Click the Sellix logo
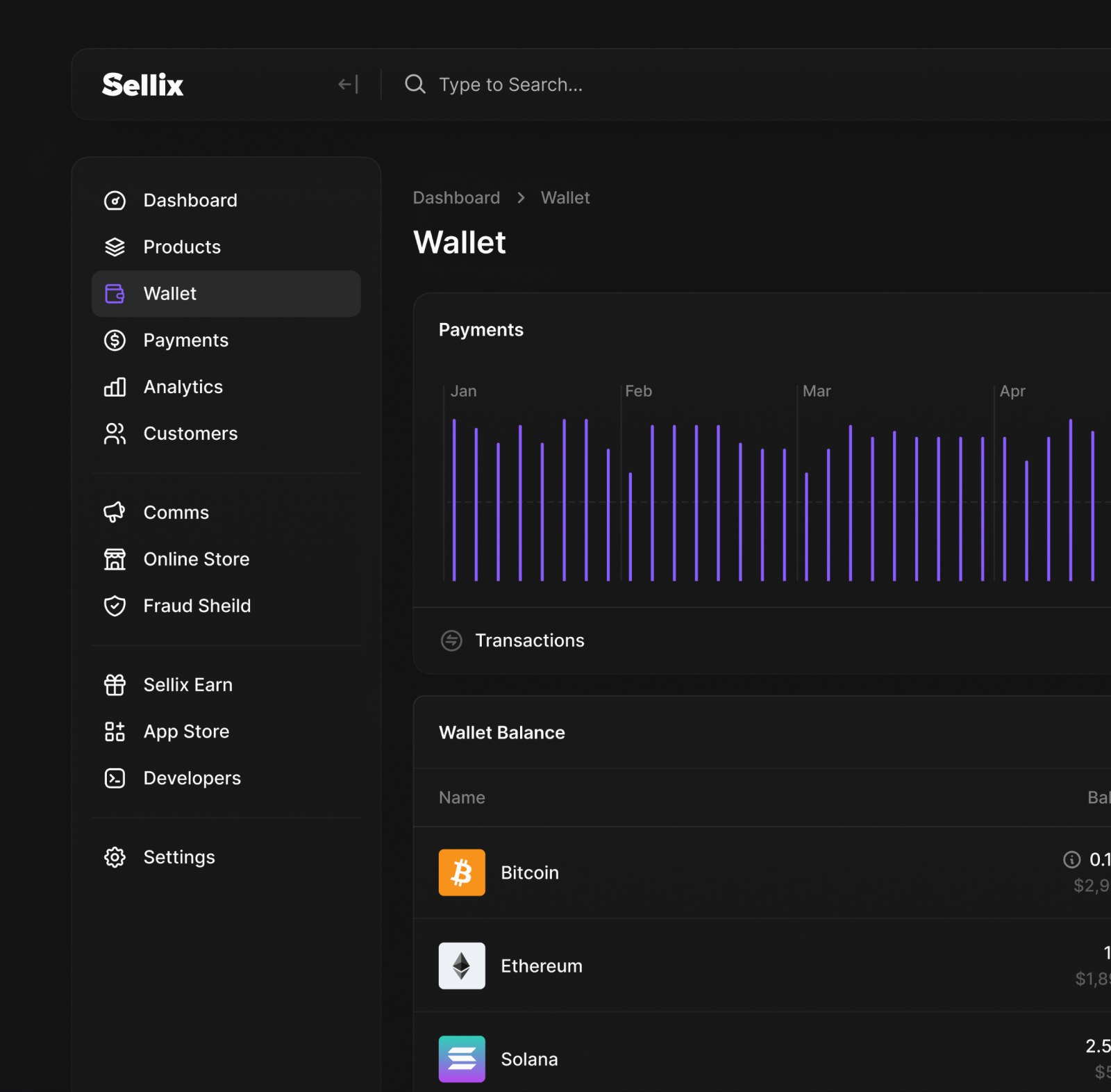This screenshot has width=1111, height=1092. [142, 85]
